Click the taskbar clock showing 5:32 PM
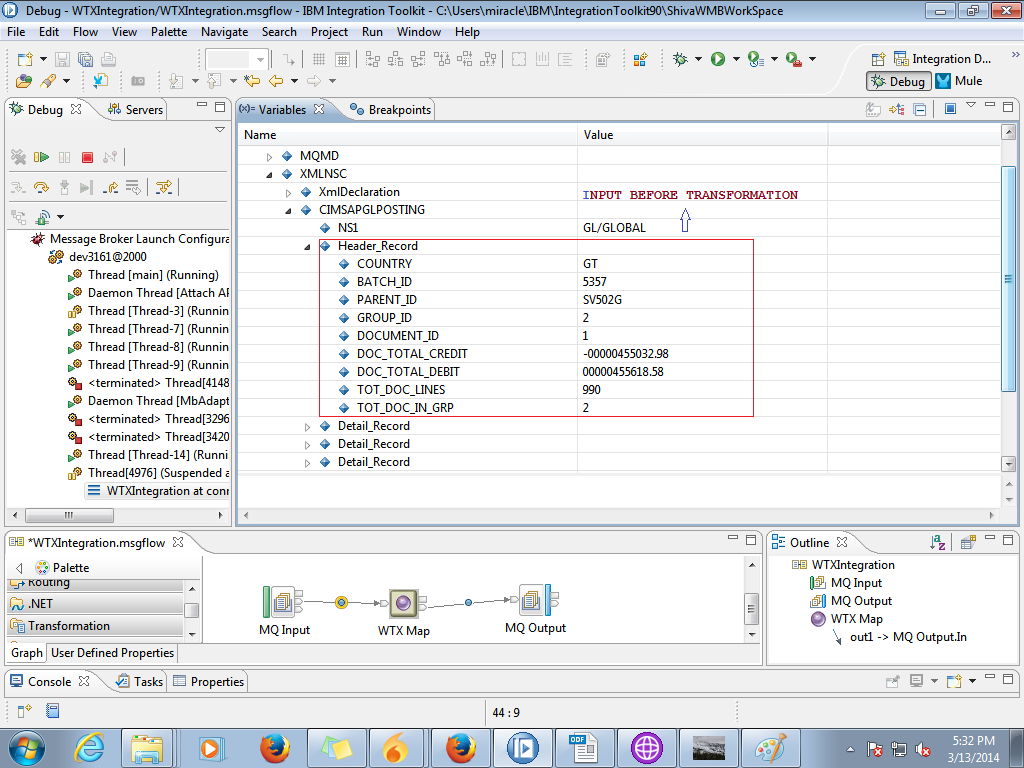1024x768 pixels. click(973, 749)
